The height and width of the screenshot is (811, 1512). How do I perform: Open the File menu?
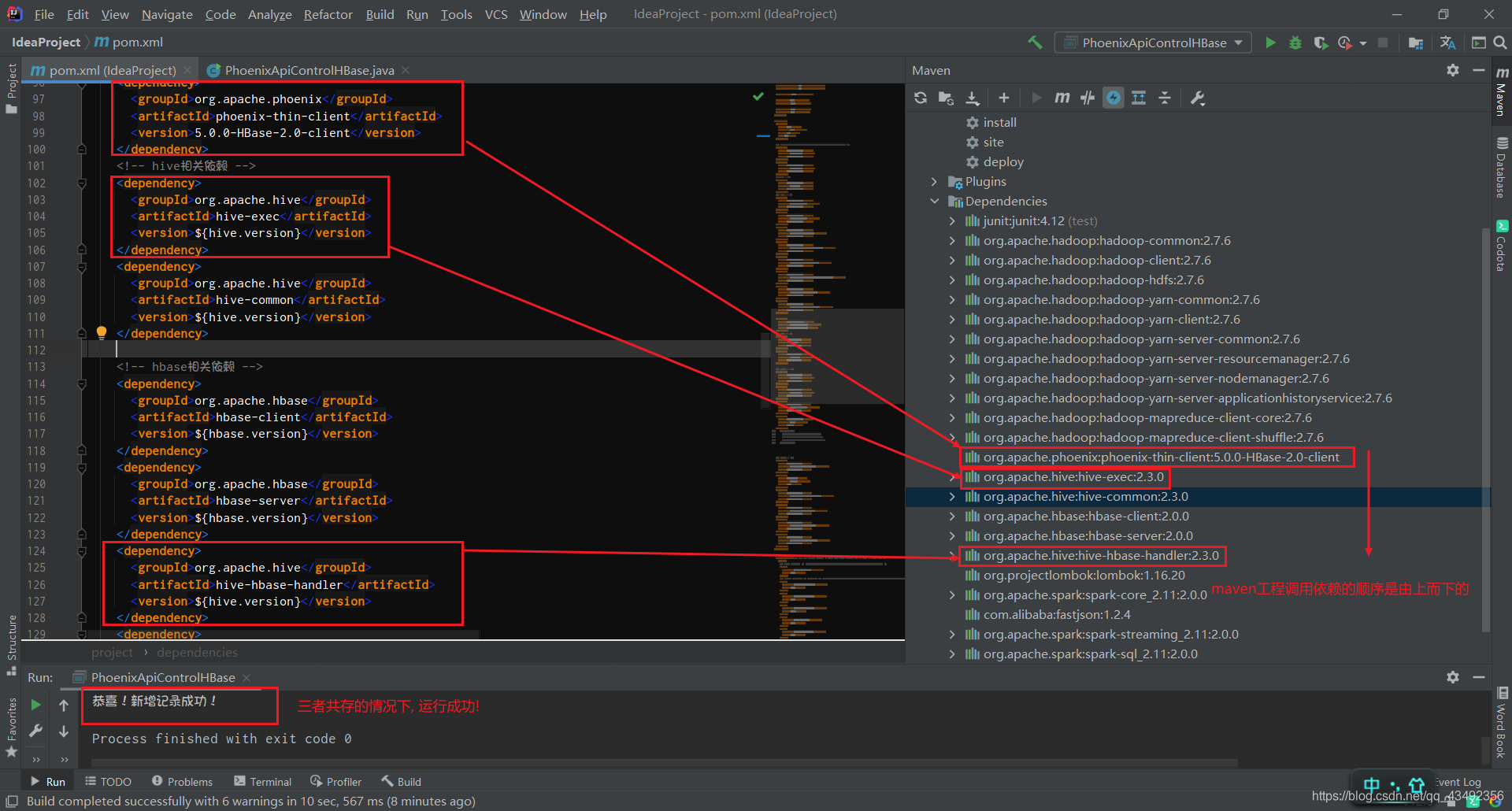[x=44, y=14]
